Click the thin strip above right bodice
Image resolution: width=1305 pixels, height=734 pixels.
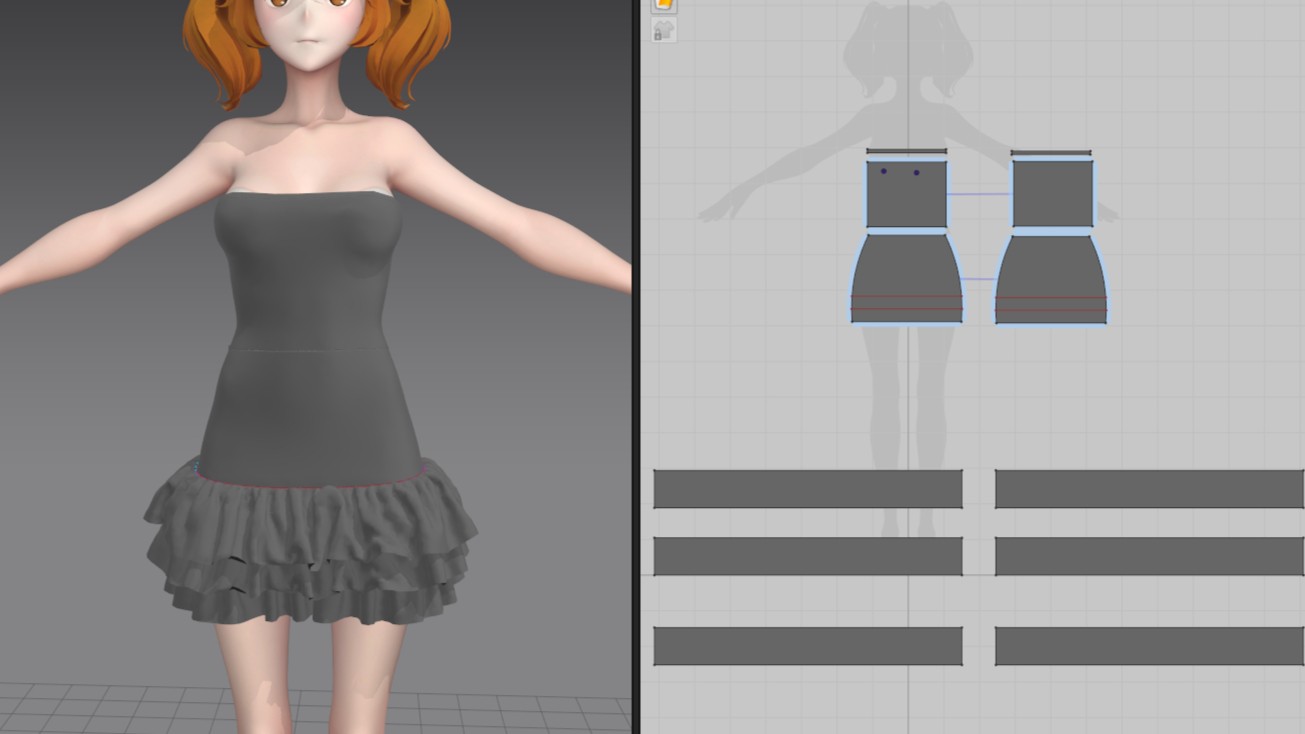click(1051, 154)
